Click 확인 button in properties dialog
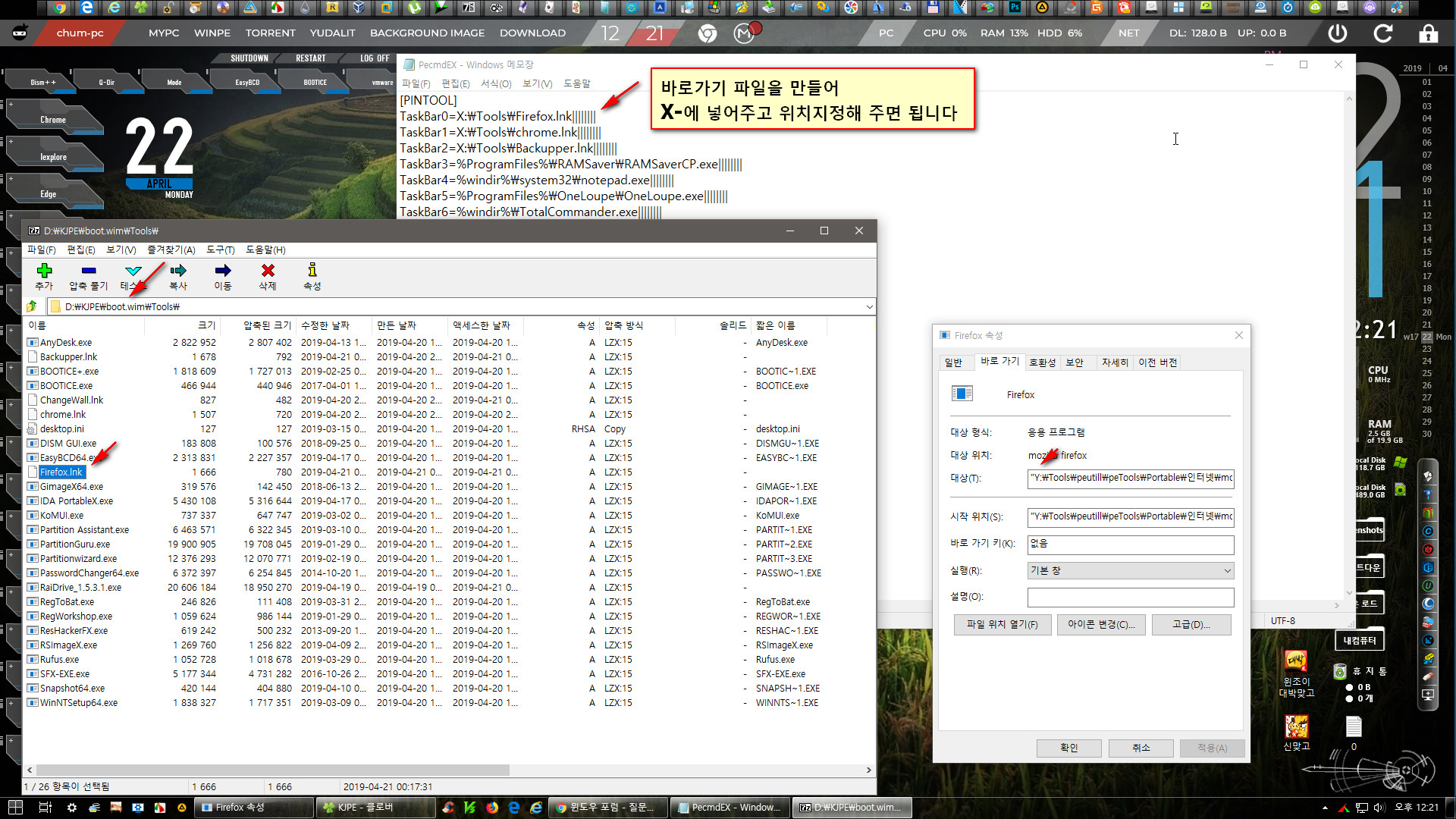 coord(1069,748)
